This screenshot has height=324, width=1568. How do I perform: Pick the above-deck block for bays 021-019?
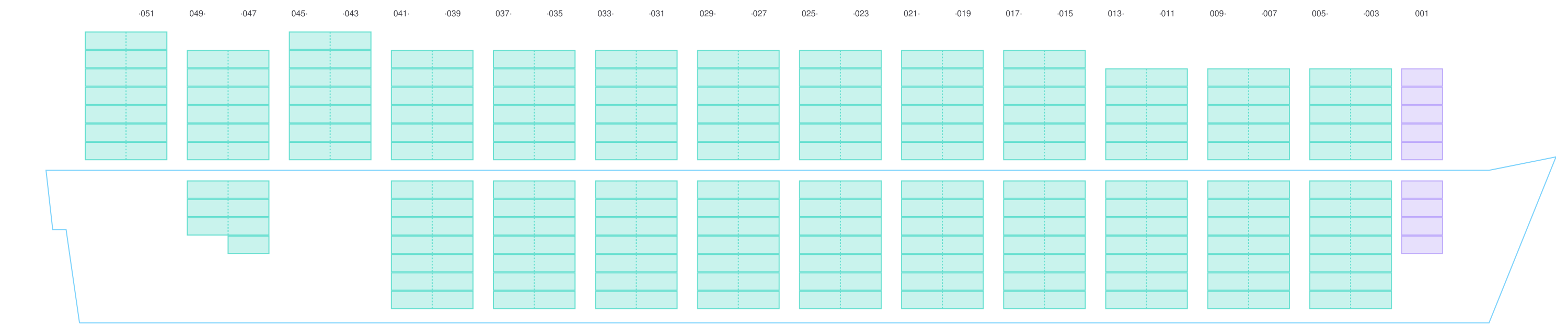coord(942,105)
